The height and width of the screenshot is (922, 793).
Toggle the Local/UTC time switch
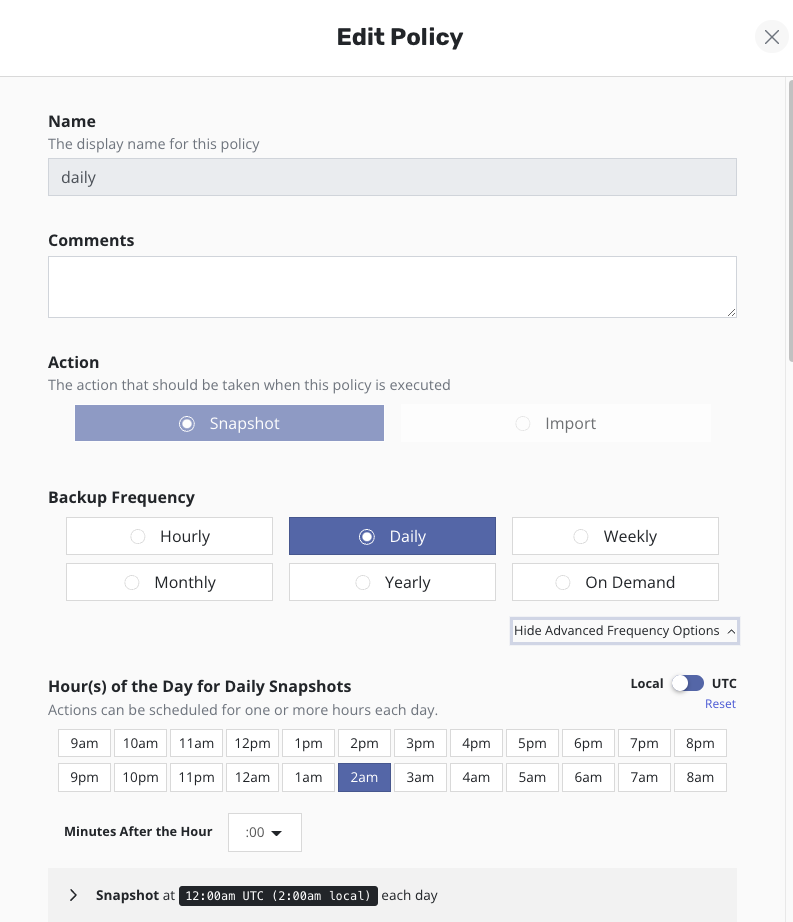point(687,683)
